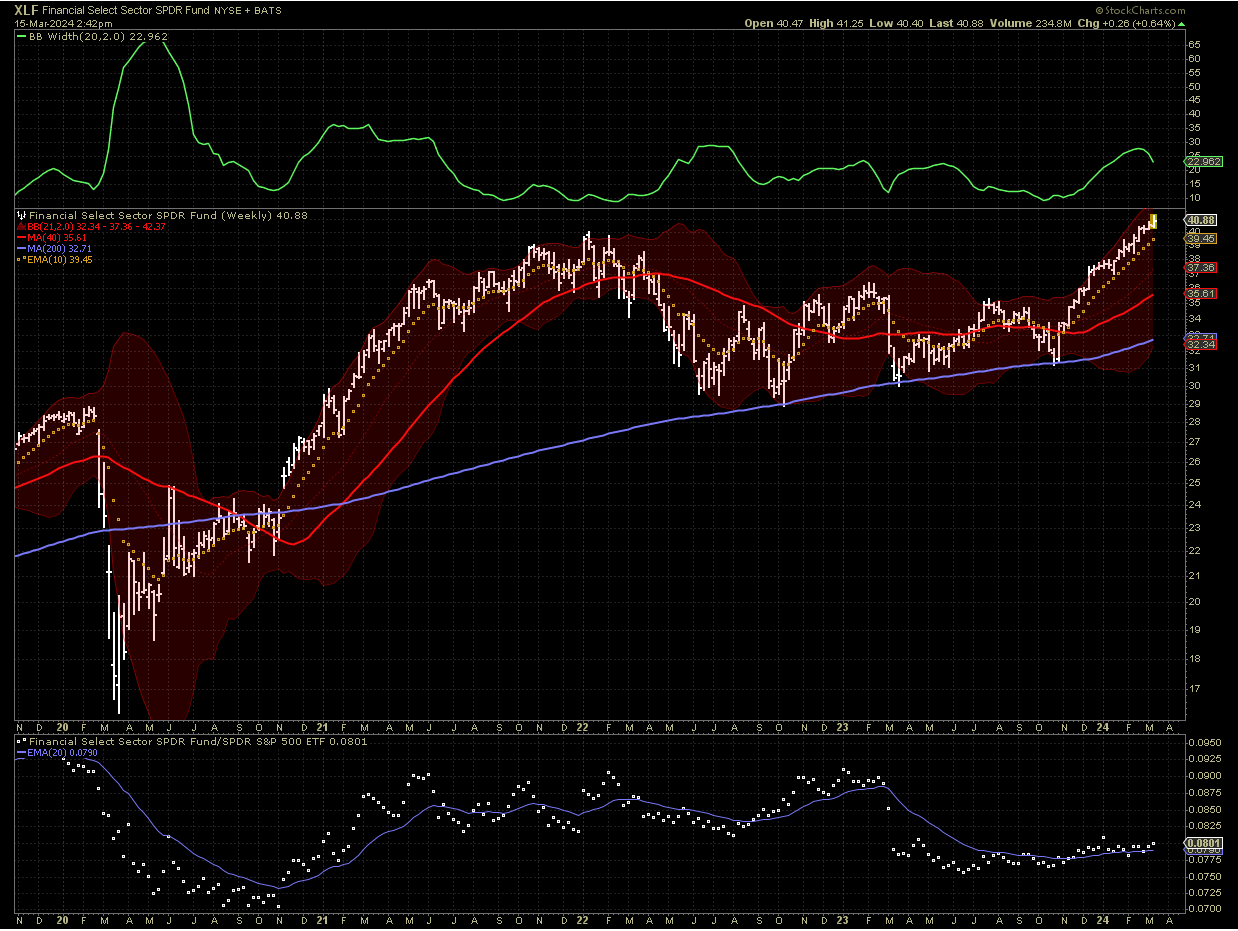
Task: Click the 0.0850 label on ratio axis
Action: pos(1206,809)
